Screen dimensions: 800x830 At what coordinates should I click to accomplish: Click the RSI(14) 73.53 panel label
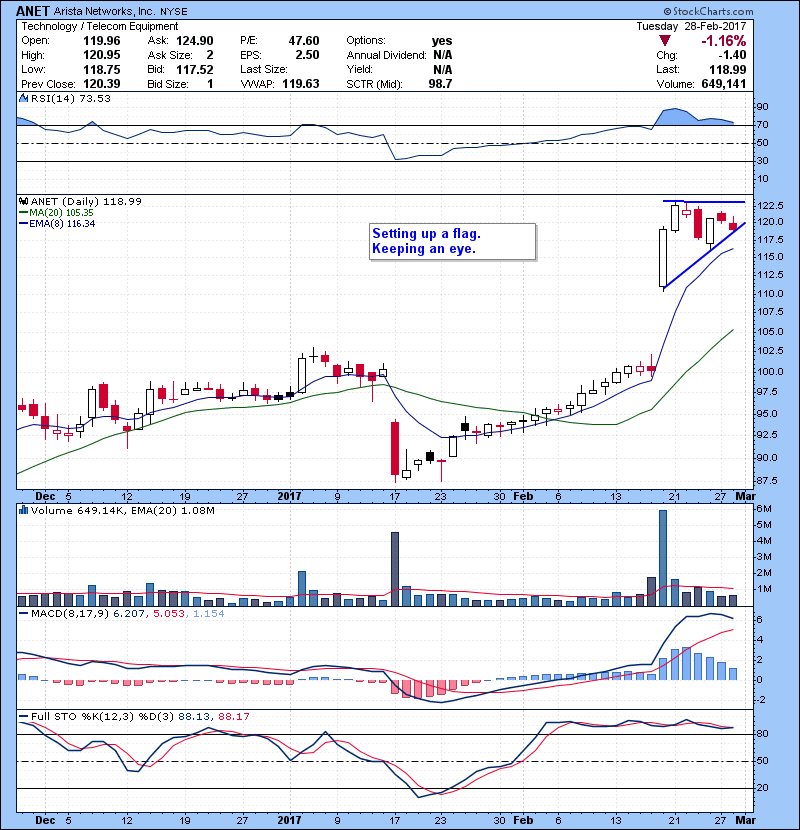click(x=70, y=98)
